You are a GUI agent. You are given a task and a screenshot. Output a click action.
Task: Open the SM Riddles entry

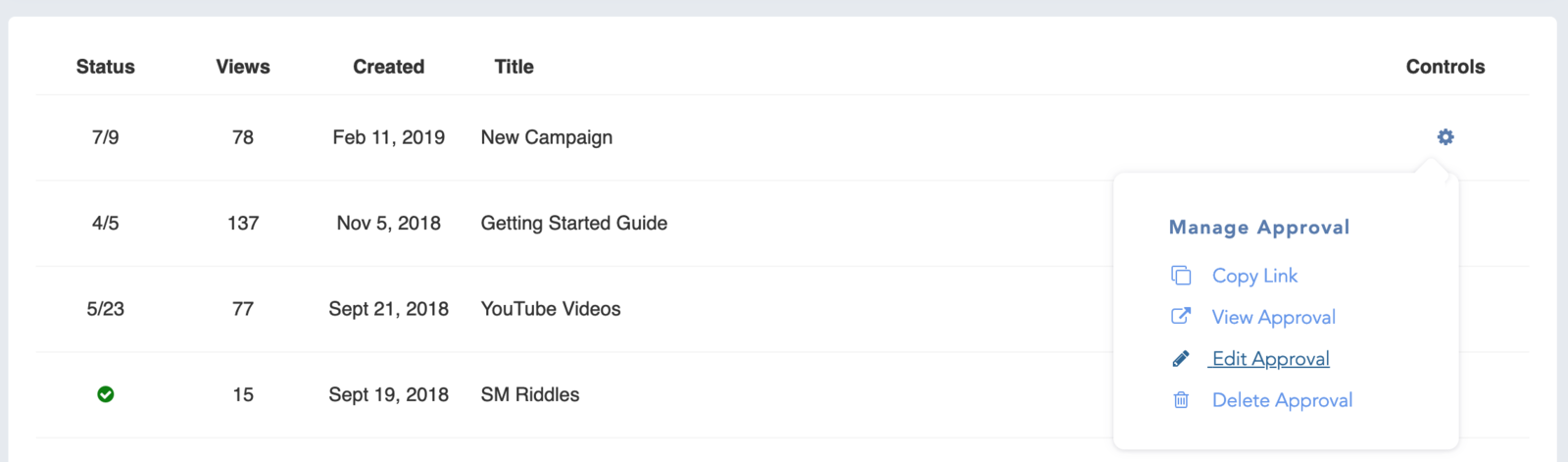click(530, 394)
